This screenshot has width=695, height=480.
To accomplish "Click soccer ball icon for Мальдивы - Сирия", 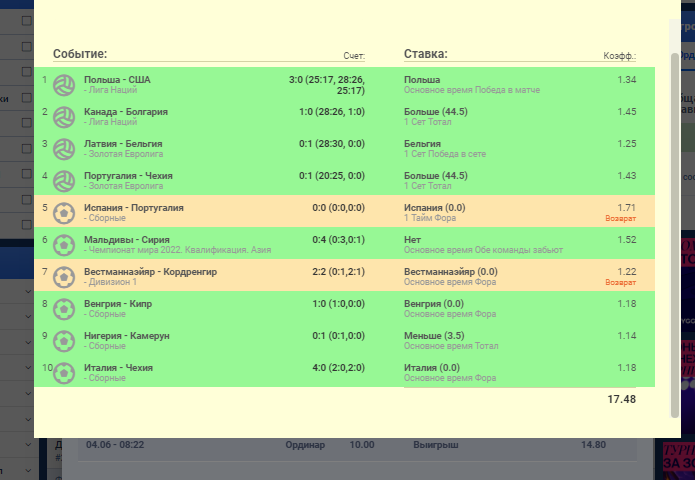I will [x=64, y=245].
